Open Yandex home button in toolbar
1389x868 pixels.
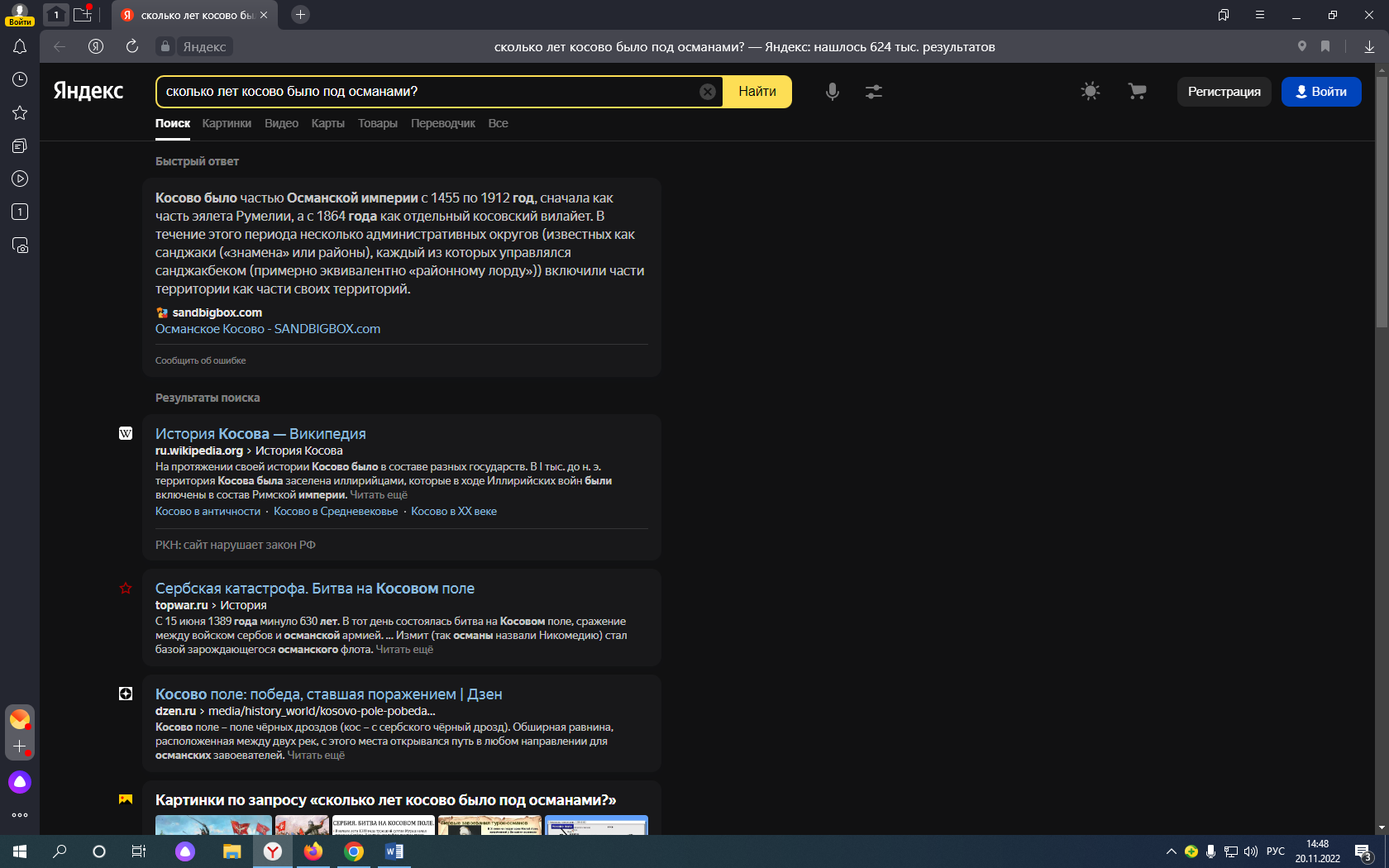(x=96, y=46)
